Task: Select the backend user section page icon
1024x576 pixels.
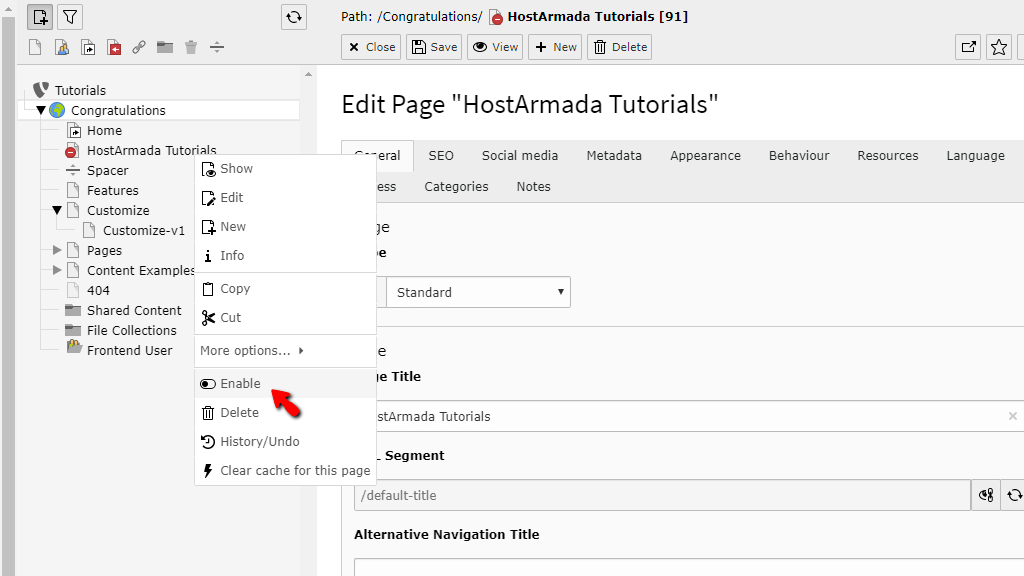Action: pyautogui.click(x=61, y=47)
